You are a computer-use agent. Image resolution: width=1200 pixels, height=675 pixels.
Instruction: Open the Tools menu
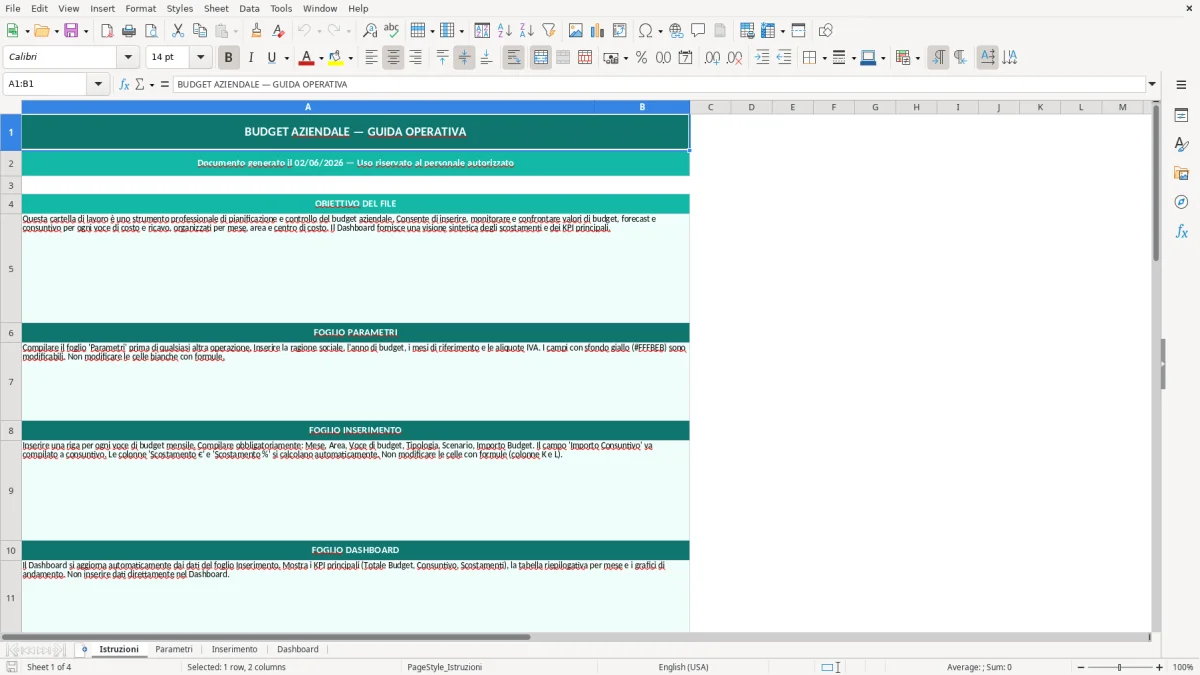point(281,8)
